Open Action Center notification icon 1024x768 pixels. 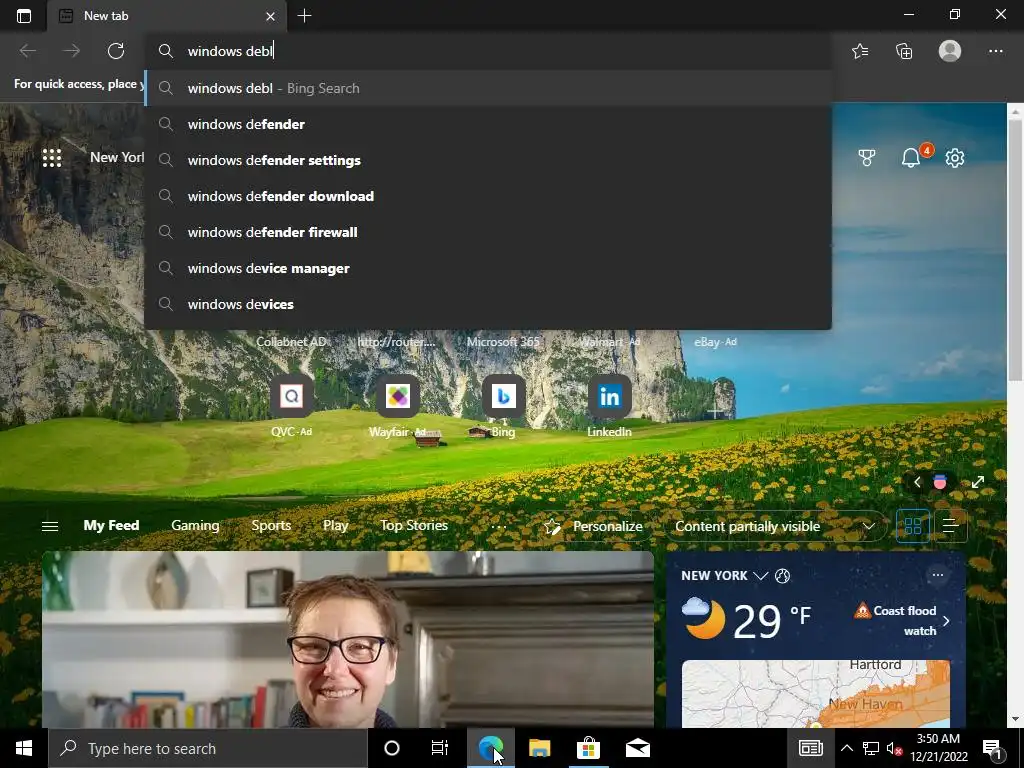pyautogui.click(x=993, y=750)
